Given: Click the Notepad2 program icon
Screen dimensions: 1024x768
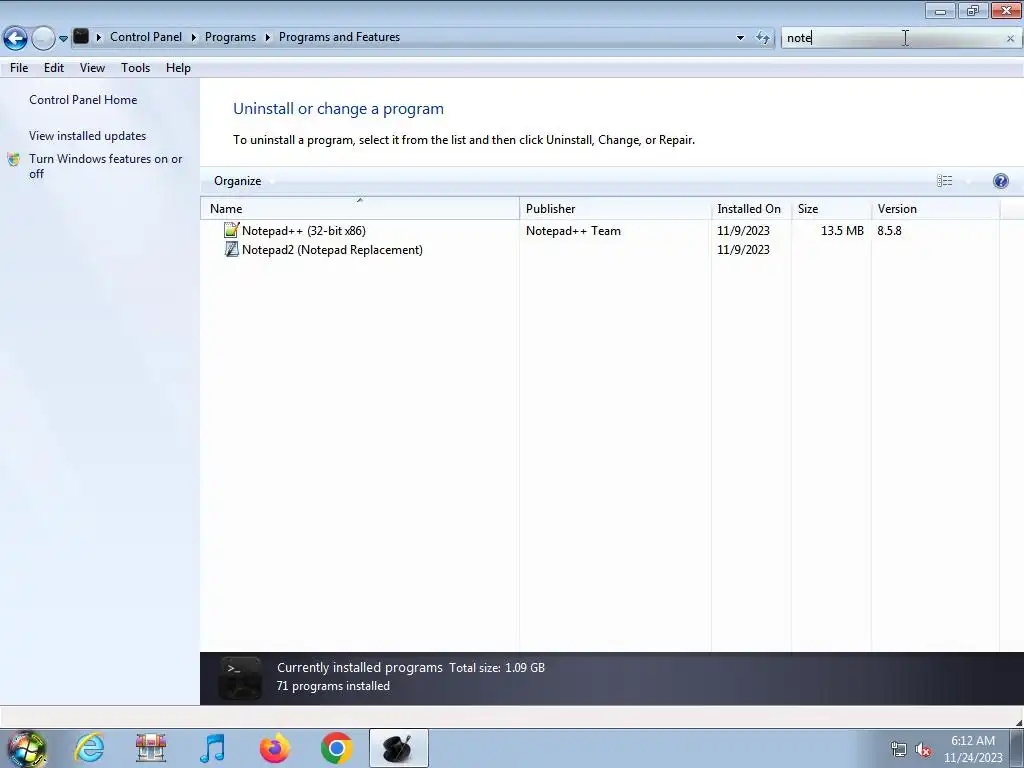Looking at the screenshot, I should pos(231,249).
